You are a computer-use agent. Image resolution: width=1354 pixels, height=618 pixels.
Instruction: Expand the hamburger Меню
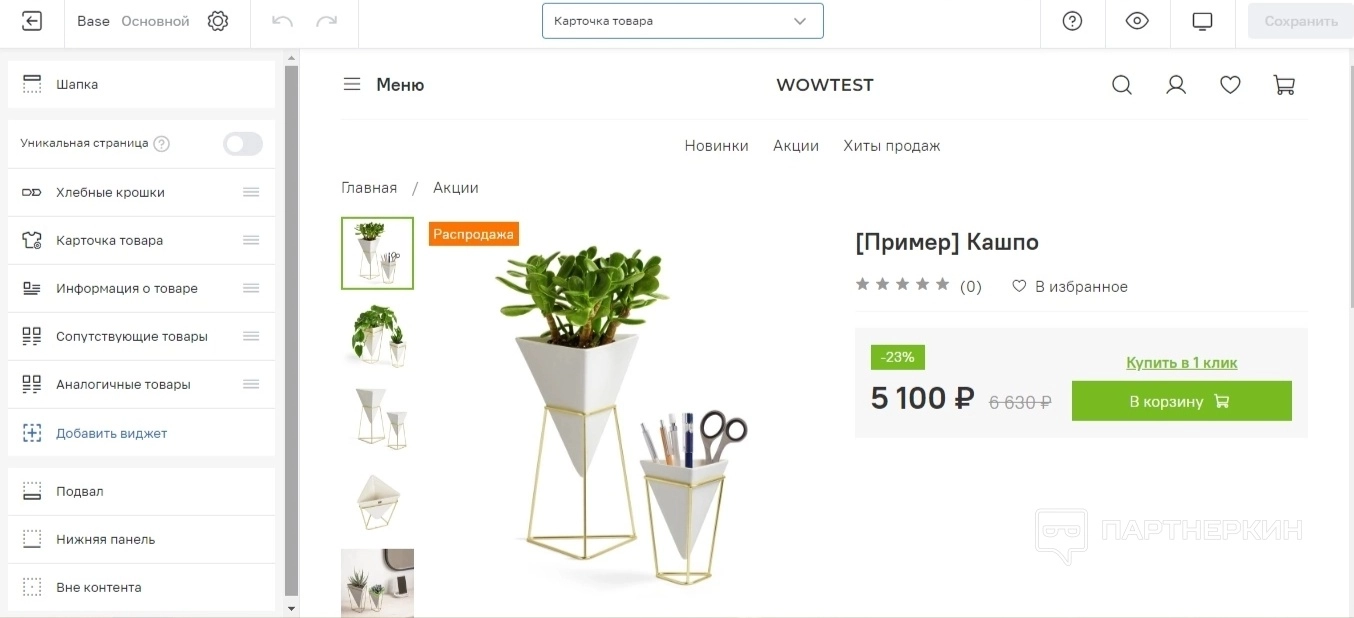coord(384,85)
